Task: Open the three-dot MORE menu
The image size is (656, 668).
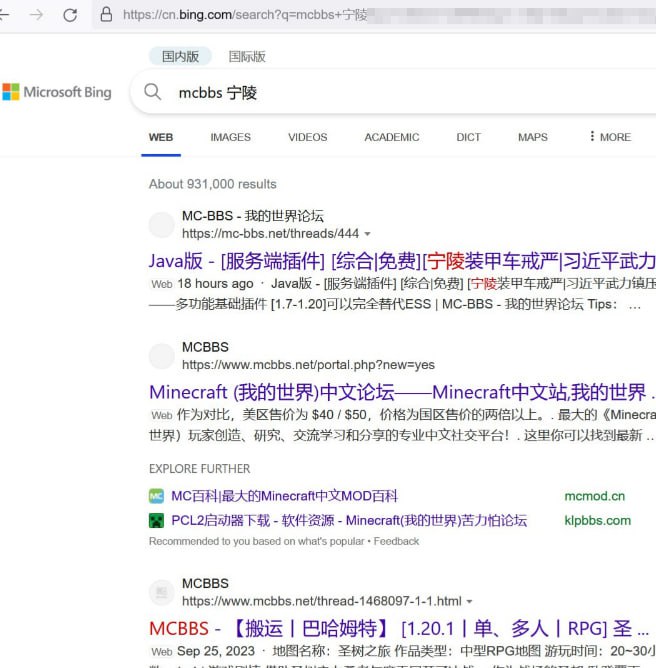Action: (x=610, y=137)
